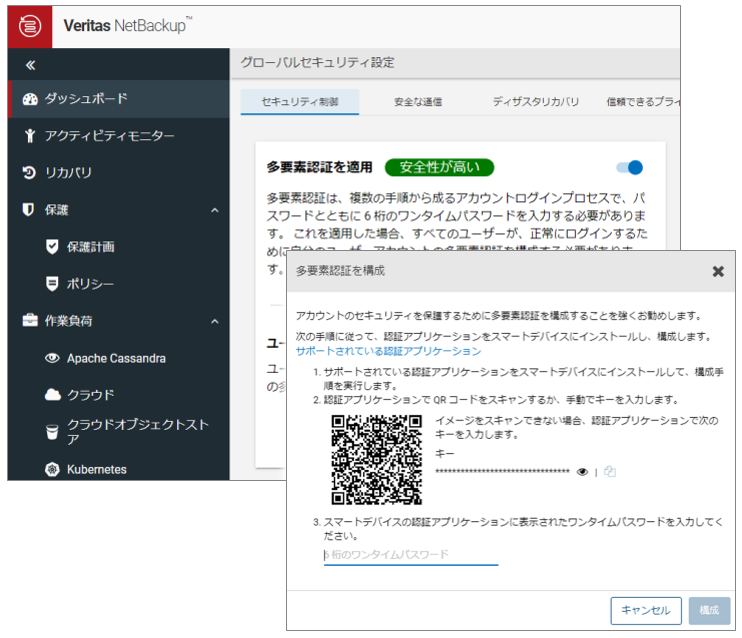Toggle the 多要素認証を適用 switch

[630, 168]
